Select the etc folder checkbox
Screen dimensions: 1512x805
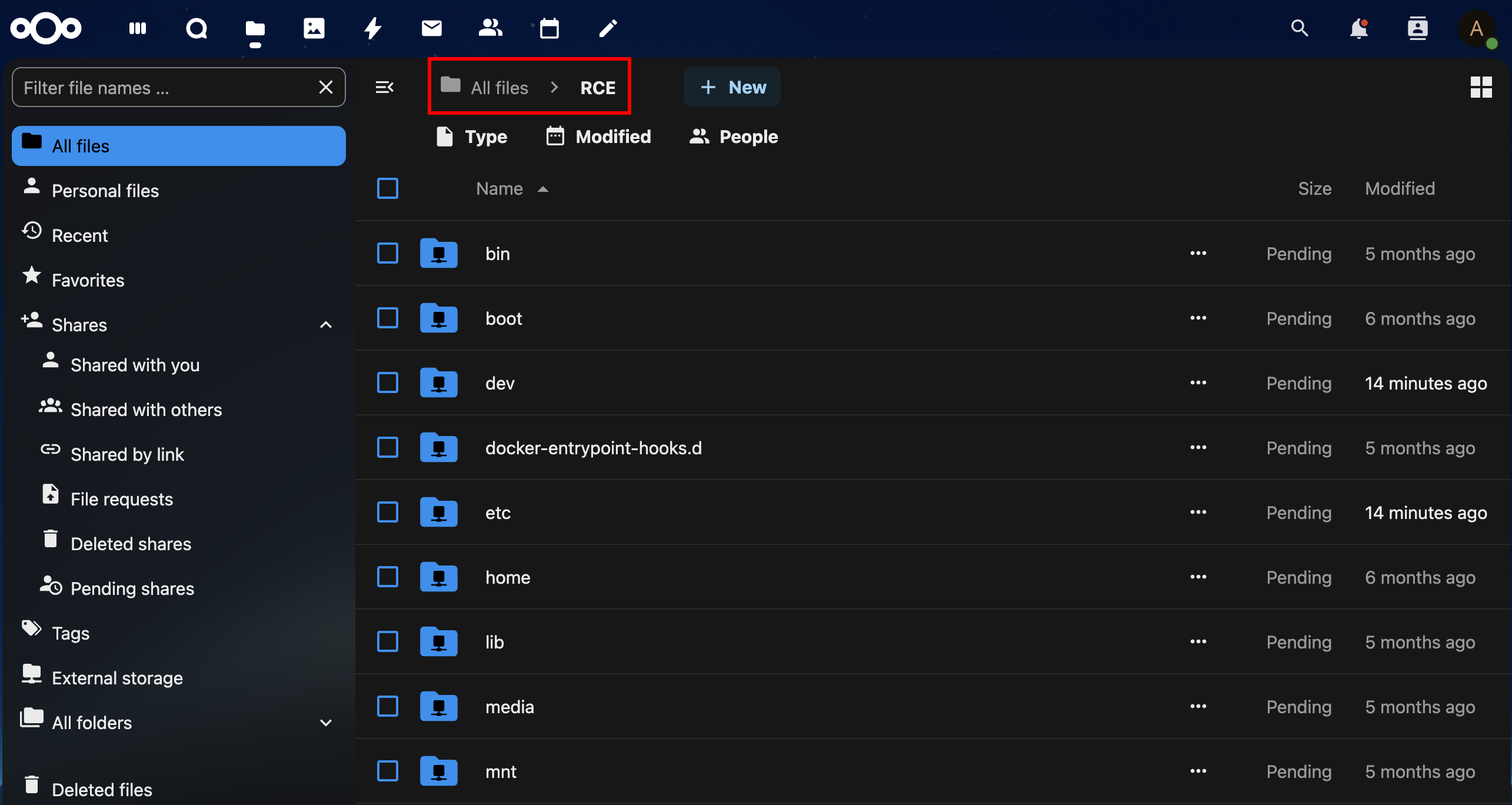pyautogui.click(x=388, y=513)
